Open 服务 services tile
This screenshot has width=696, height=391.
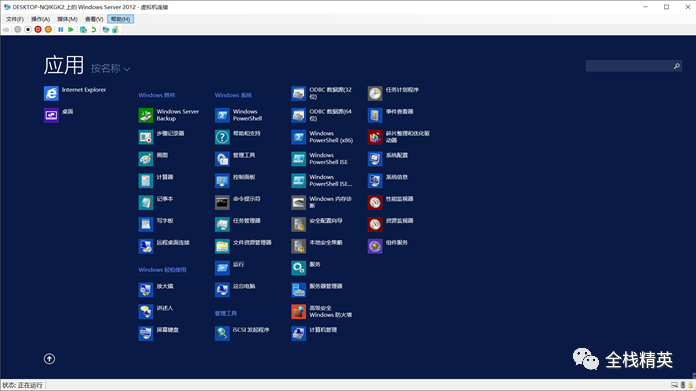306,267
